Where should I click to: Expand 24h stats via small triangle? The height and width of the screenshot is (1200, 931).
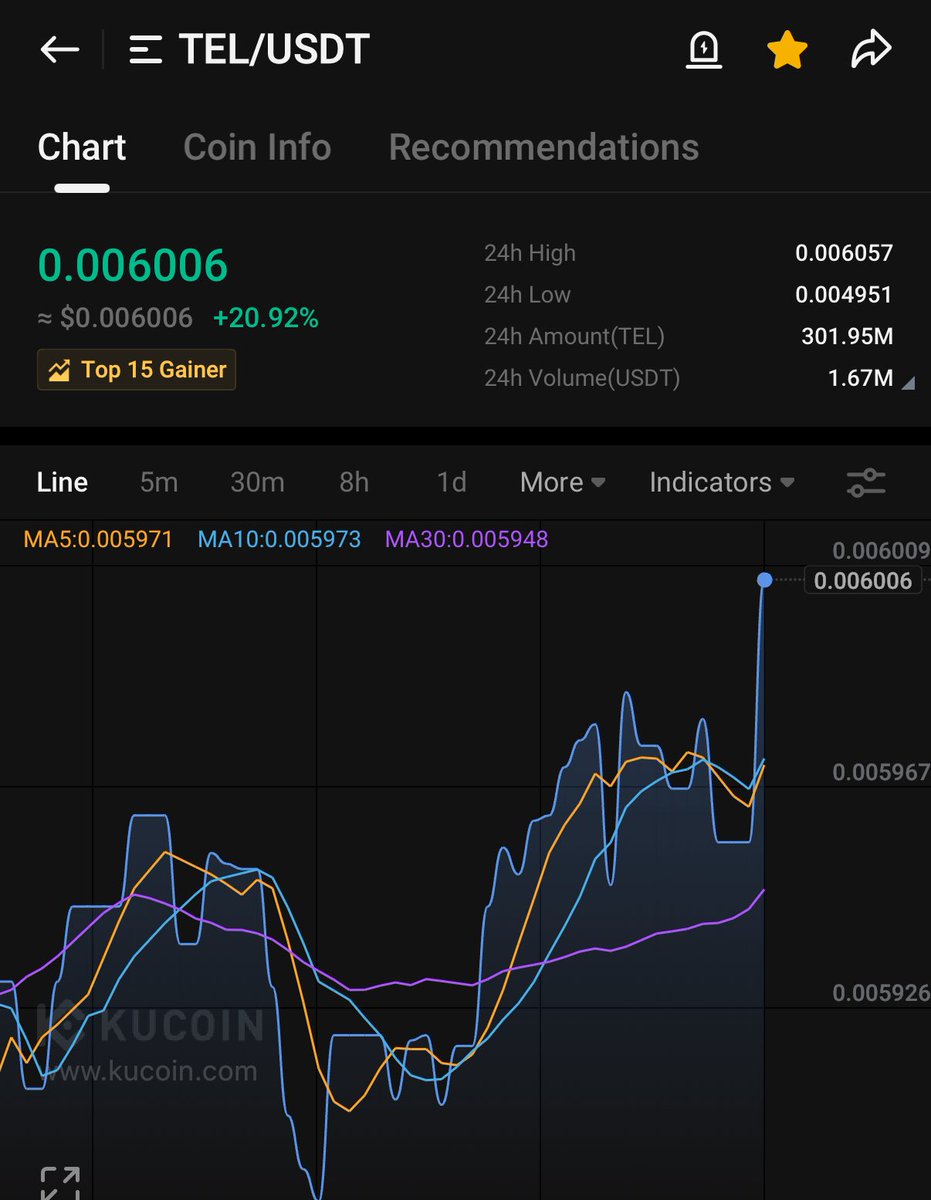tap(908, 382)
